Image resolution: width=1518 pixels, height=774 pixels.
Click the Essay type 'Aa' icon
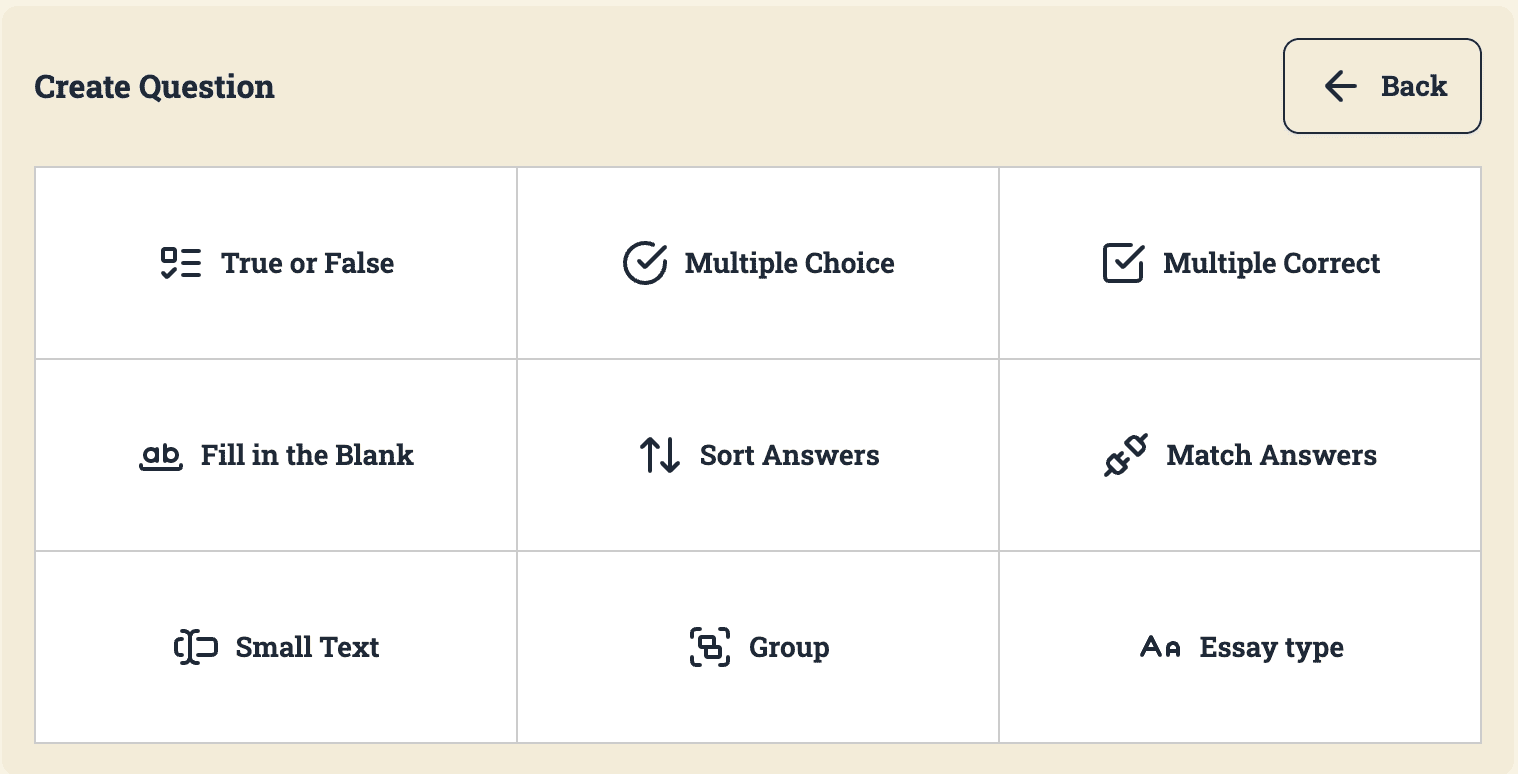[1161, 648]
